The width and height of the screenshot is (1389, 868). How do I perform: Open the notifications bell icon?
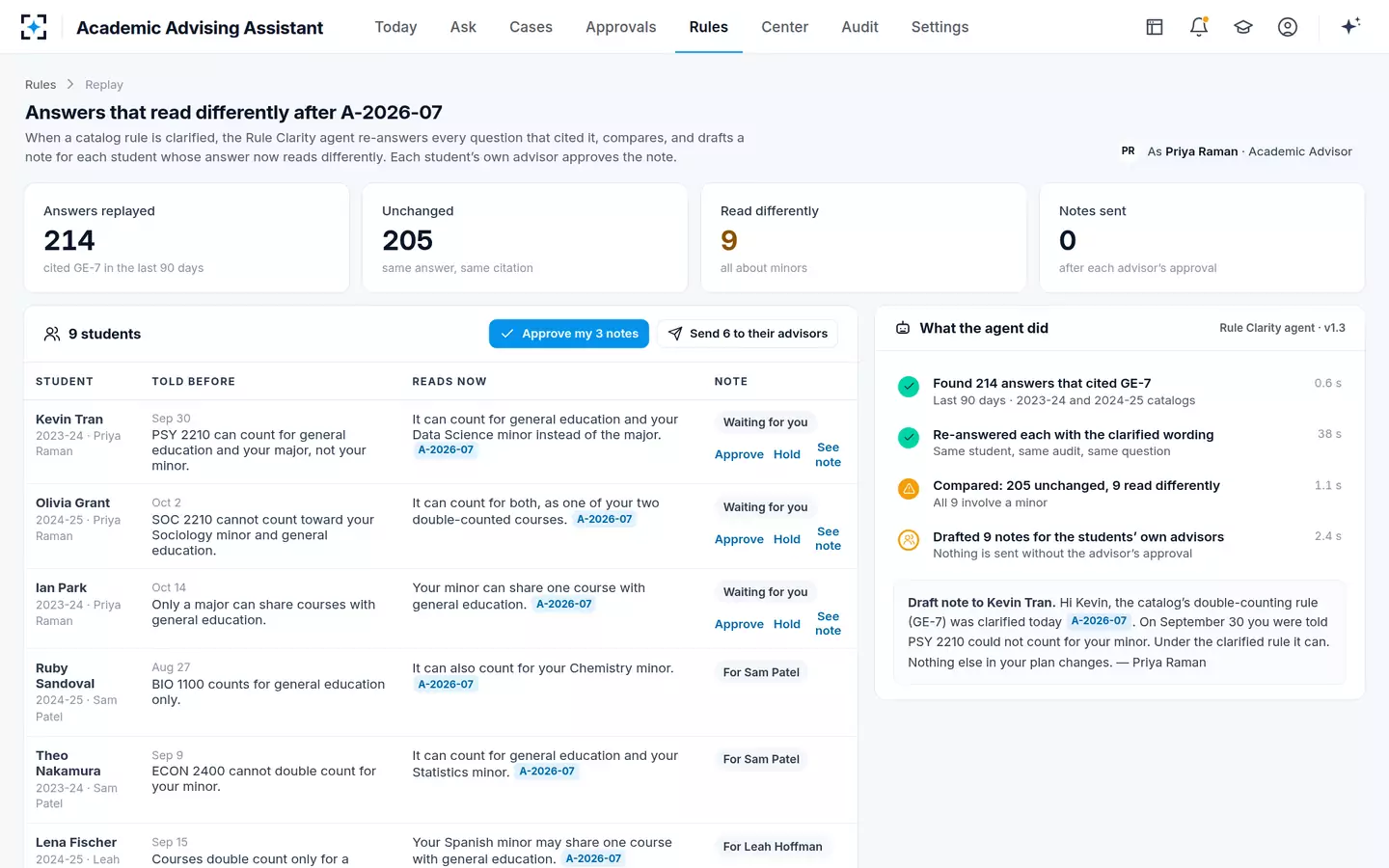click(1199, 27)
